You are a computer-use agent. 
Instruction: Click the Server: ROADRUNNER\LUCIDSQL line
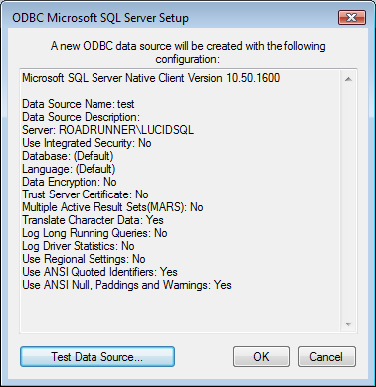108,130
